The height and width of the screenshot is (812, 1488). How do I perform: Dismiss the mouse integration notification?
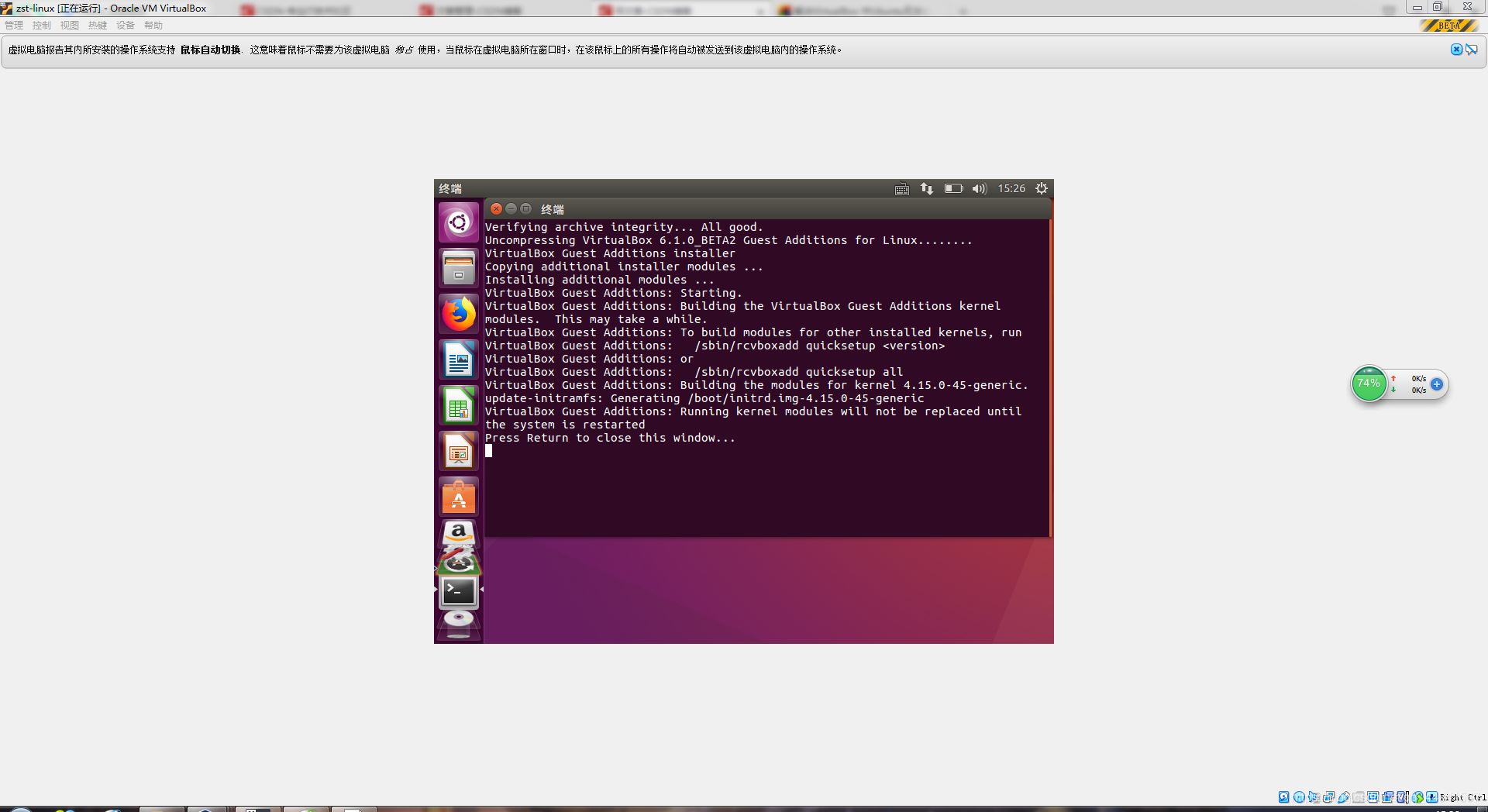[x=1456, y=50]
